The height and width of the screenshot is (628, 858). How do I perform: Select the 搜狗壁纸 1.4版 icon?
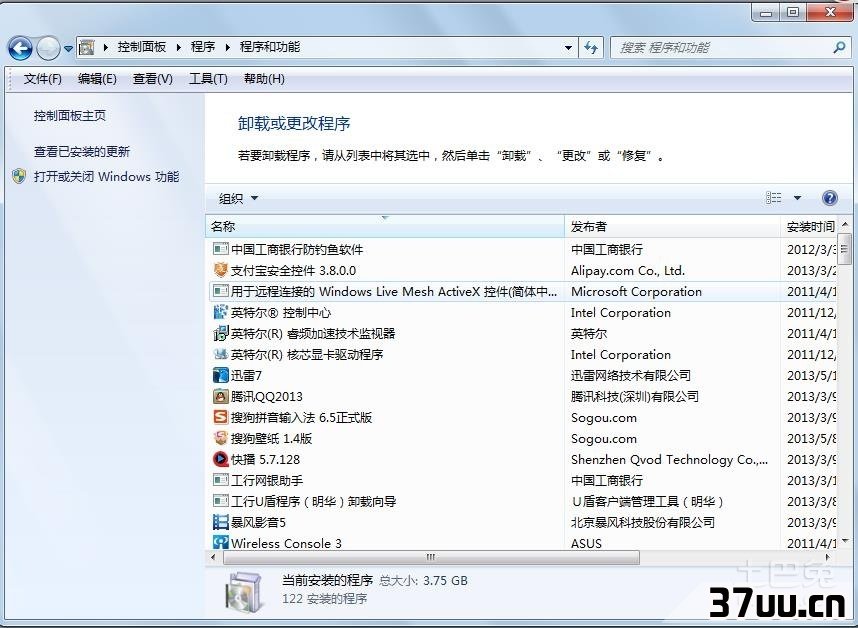click(x=221, y=438)
